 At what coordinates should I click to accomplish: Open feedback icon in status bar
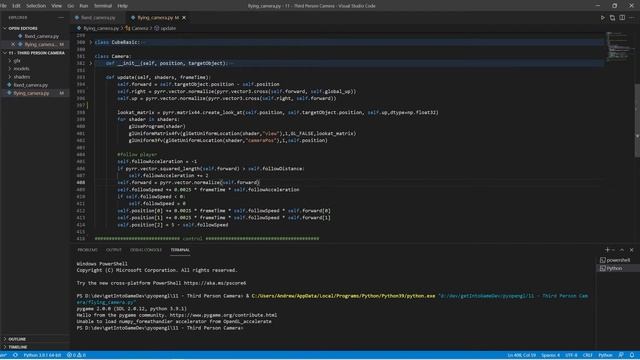621,355
